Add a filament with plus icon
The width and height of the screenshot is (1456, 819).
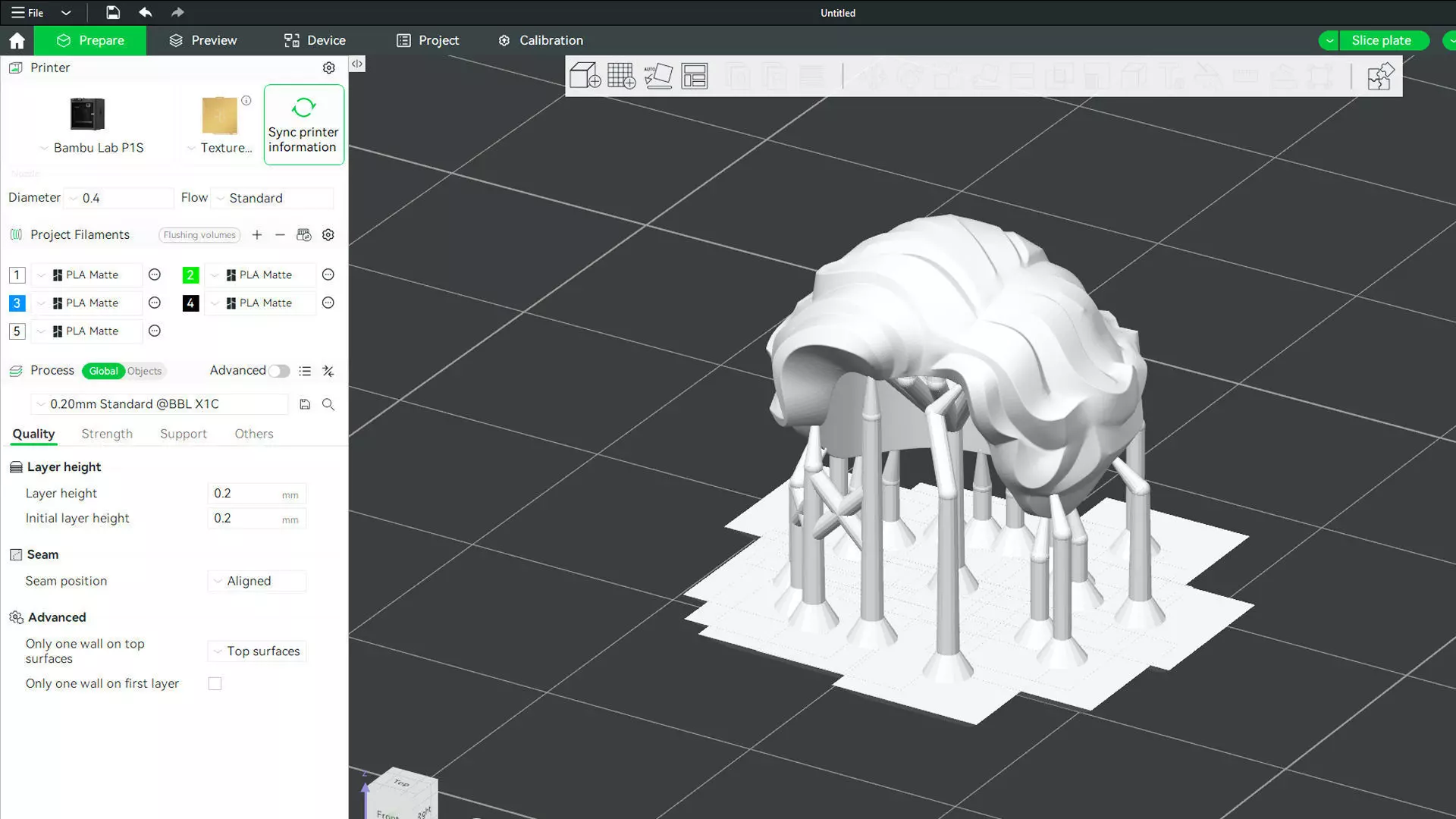pyautogui.click(x=257, y=235)
